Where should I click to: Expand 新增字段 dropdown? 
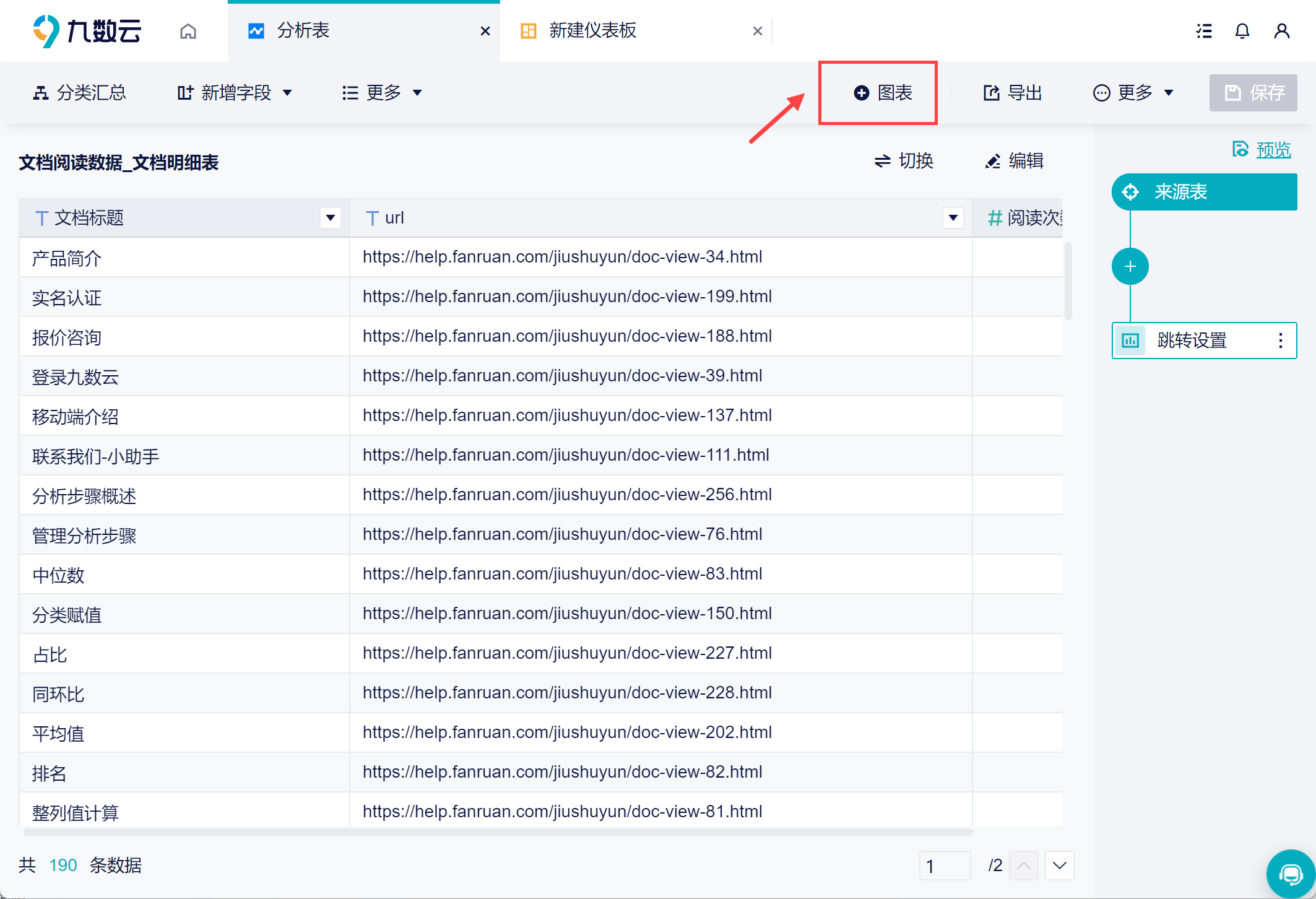(x=234, y=93)
